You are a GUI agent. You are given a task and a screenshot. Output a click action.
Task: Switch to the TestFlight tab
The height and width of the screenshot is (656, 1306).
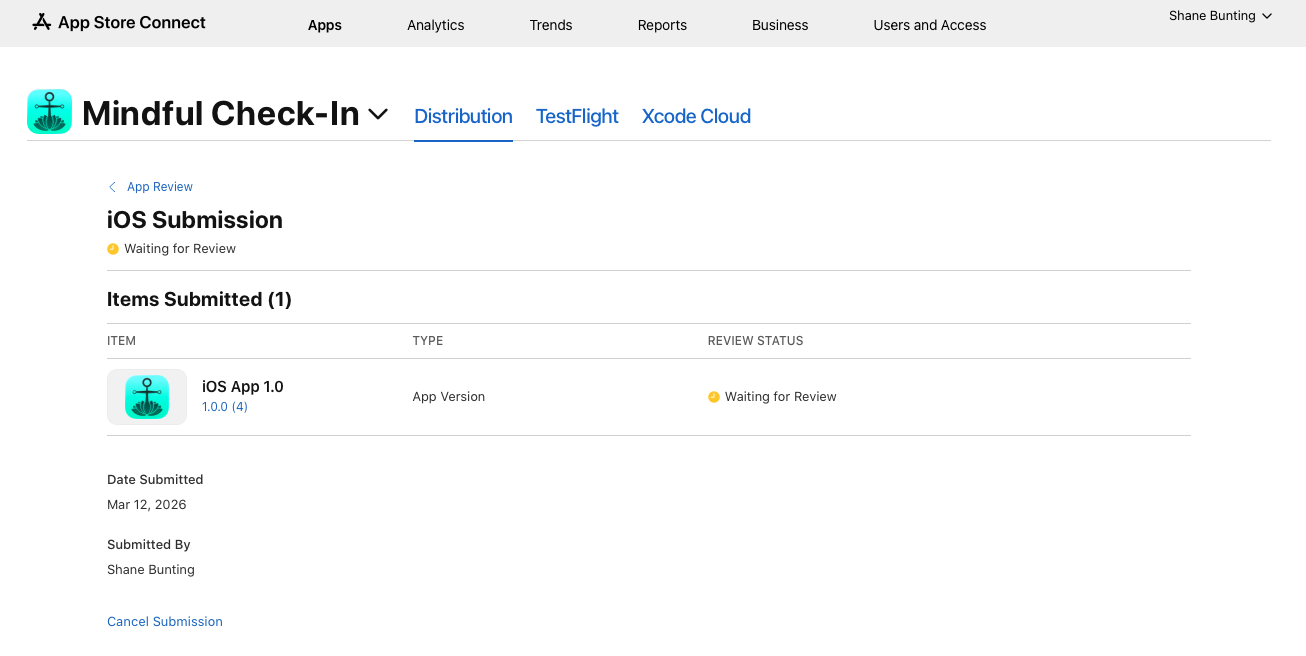[577, 116]
